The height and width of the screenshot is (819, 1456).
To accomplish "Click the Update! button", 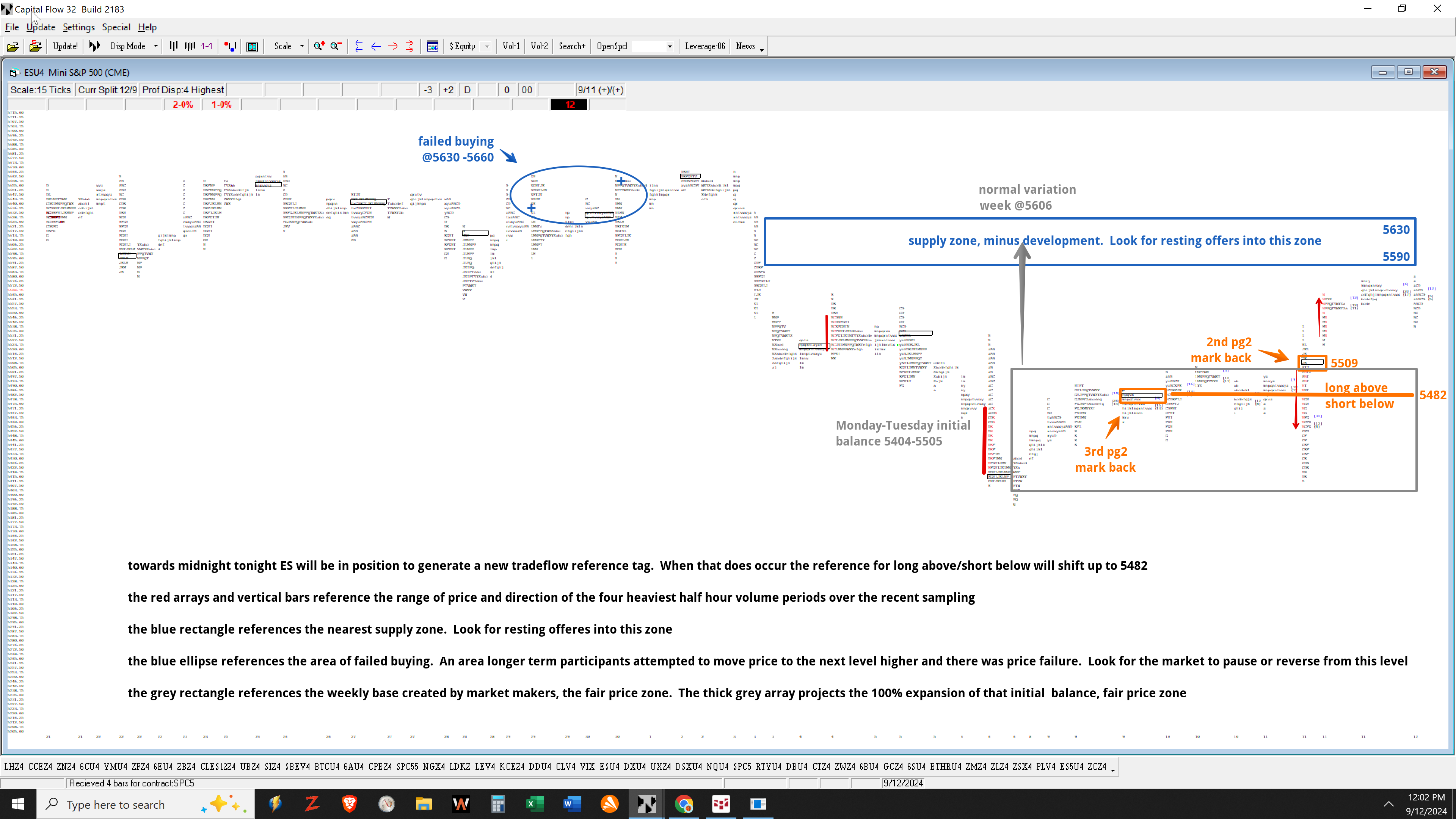I will (x=64, y=46).
